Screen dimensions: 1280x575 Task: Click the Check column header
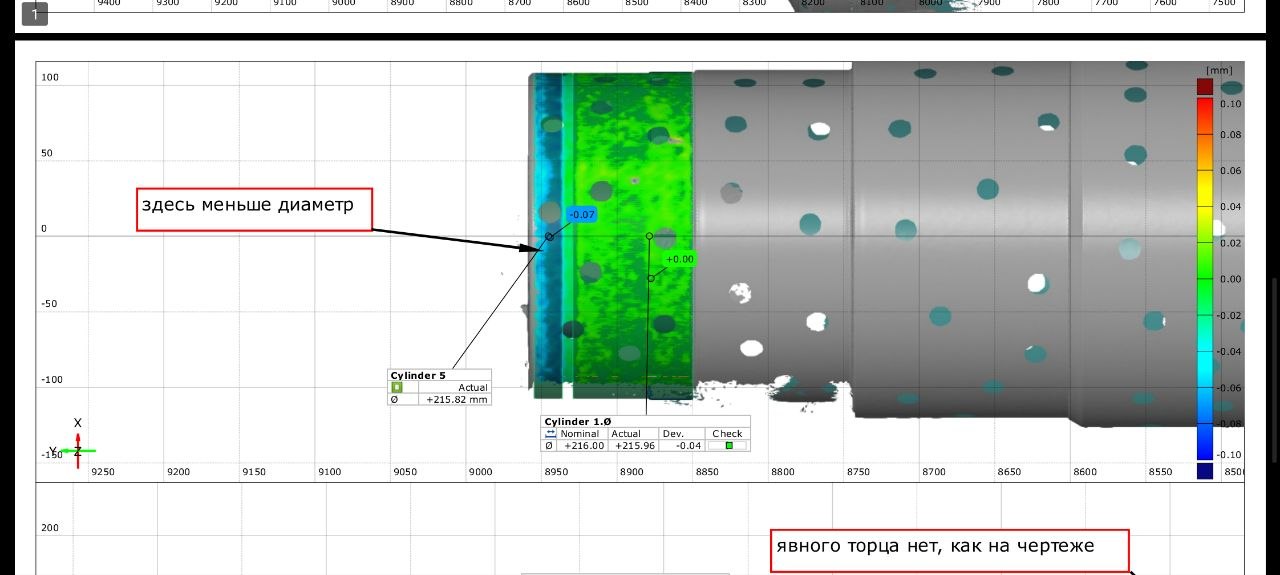(727, 434)
